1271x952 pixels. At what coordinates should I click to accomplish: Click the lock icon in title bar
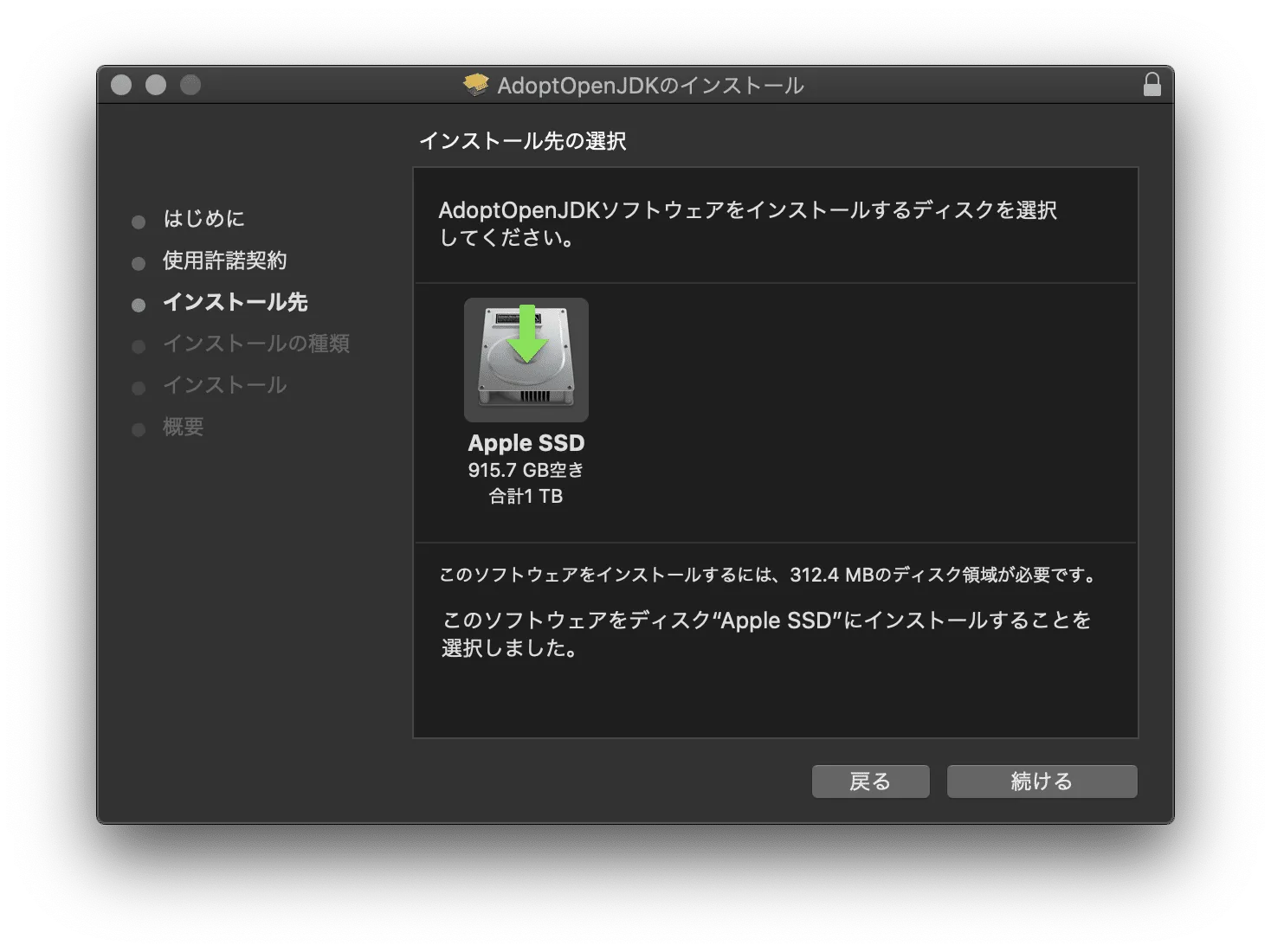[x=1152, y=84]
